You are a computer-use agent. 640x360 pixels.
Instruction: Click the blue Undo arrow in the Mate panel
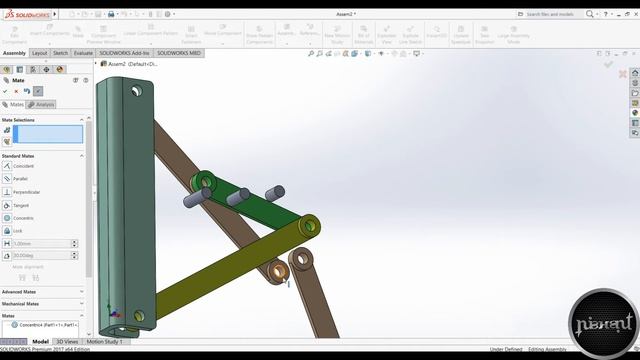click(27, 91)
